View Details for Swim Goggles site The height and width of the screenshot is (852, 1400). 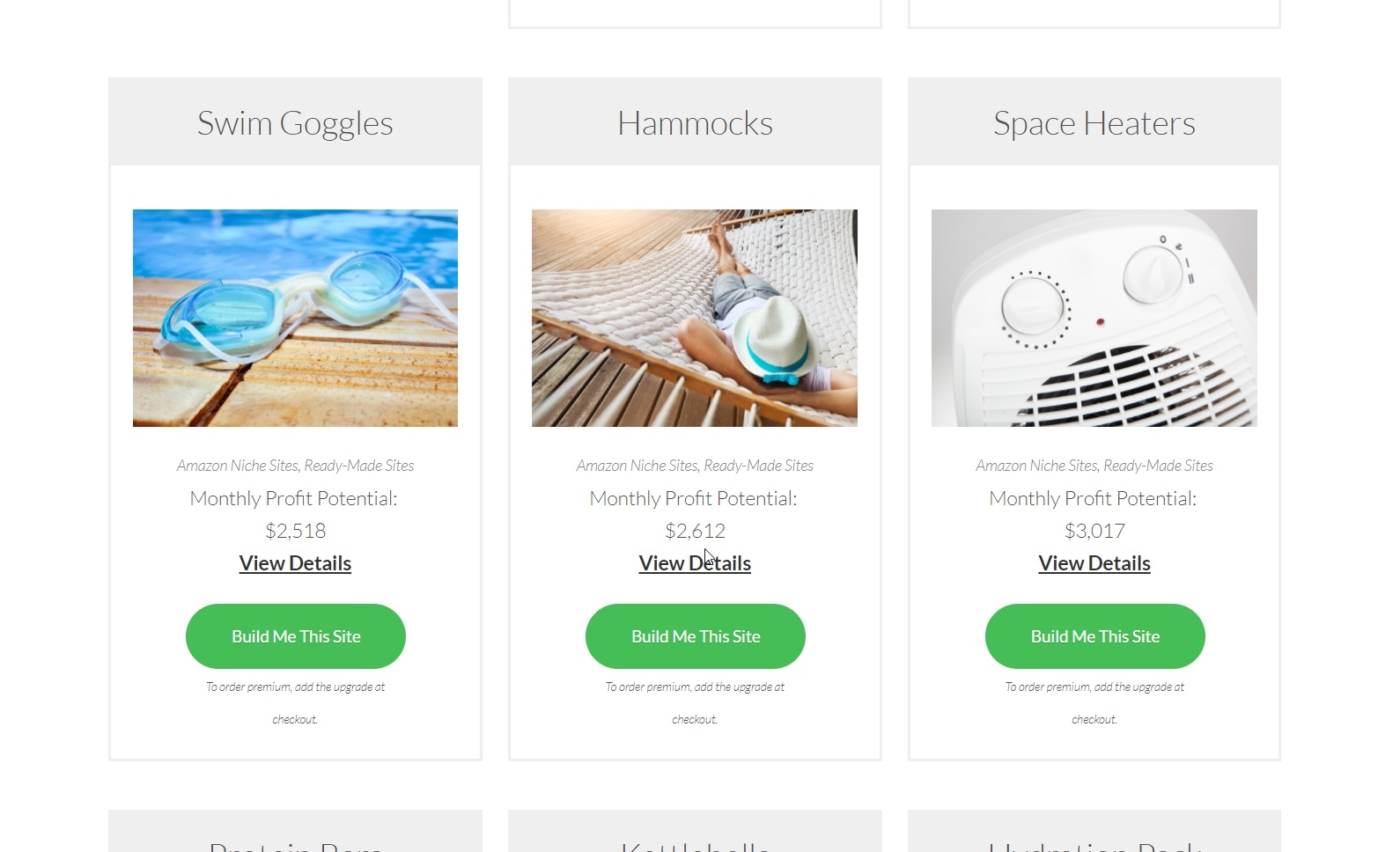tap(295, 563)
